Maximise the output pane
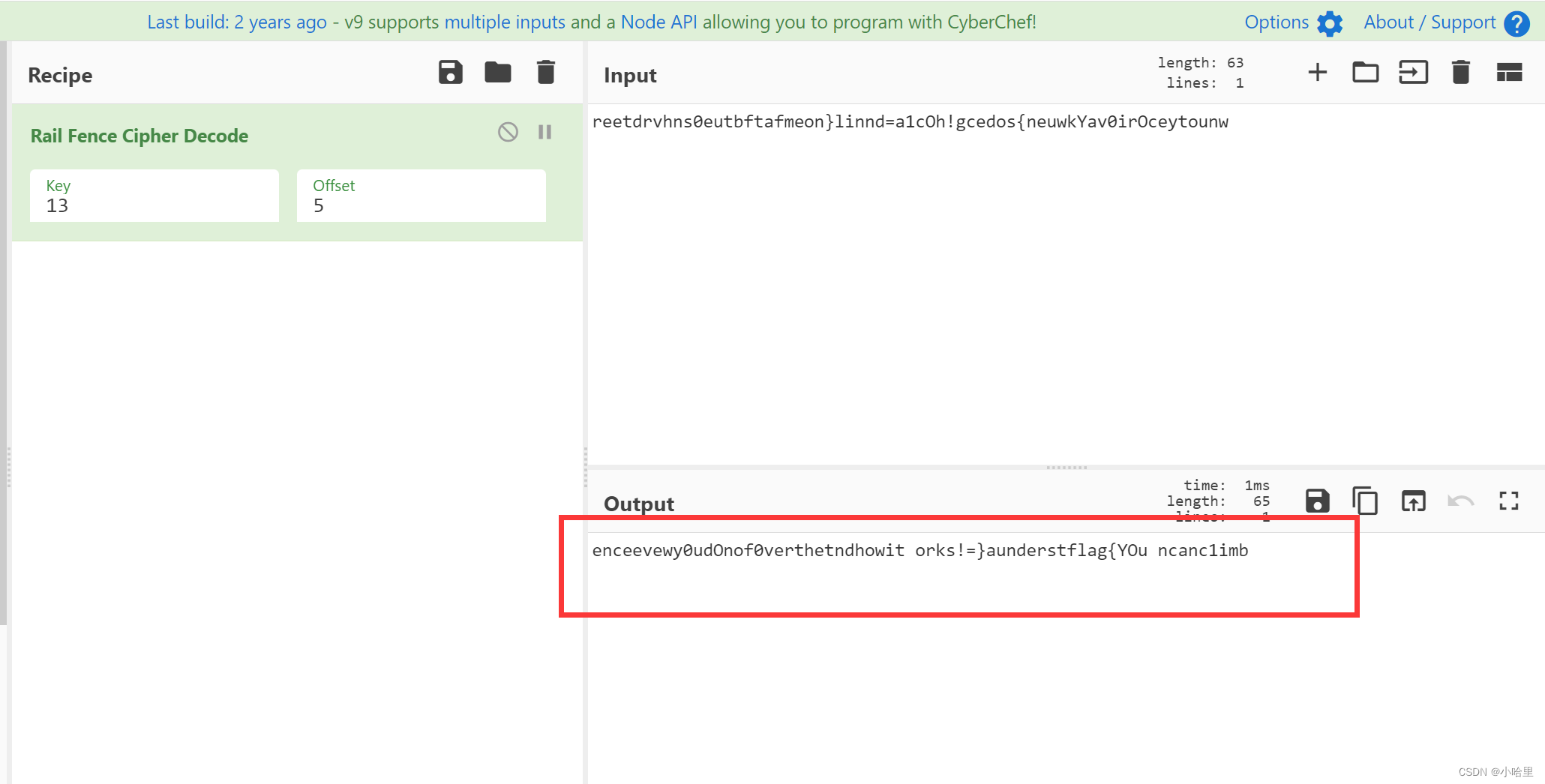This screenshot has width=1545, height=784. pos(1509,501)
